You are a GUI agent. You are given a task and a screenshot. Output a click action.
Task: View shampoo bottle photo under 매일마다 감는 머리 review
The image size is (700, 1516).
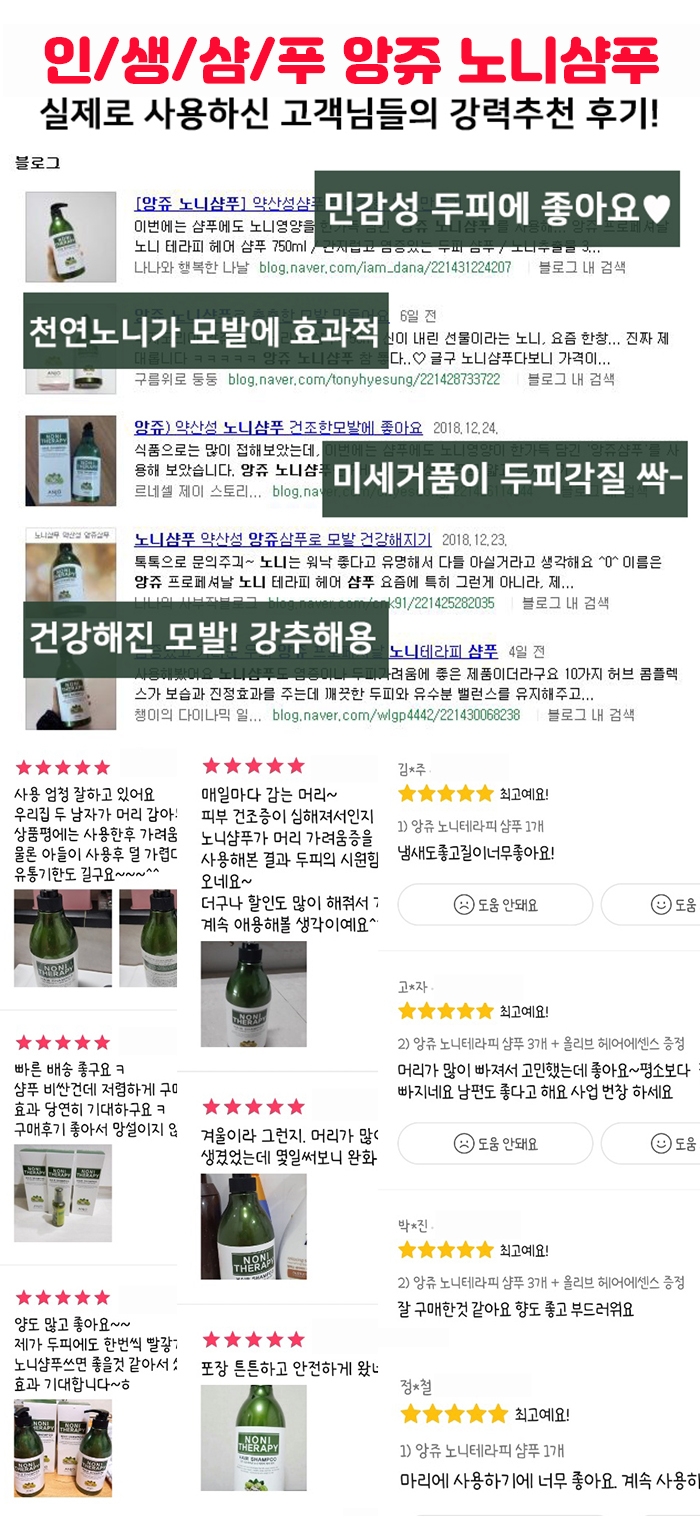pyautogui.click(x=253, y=993)
